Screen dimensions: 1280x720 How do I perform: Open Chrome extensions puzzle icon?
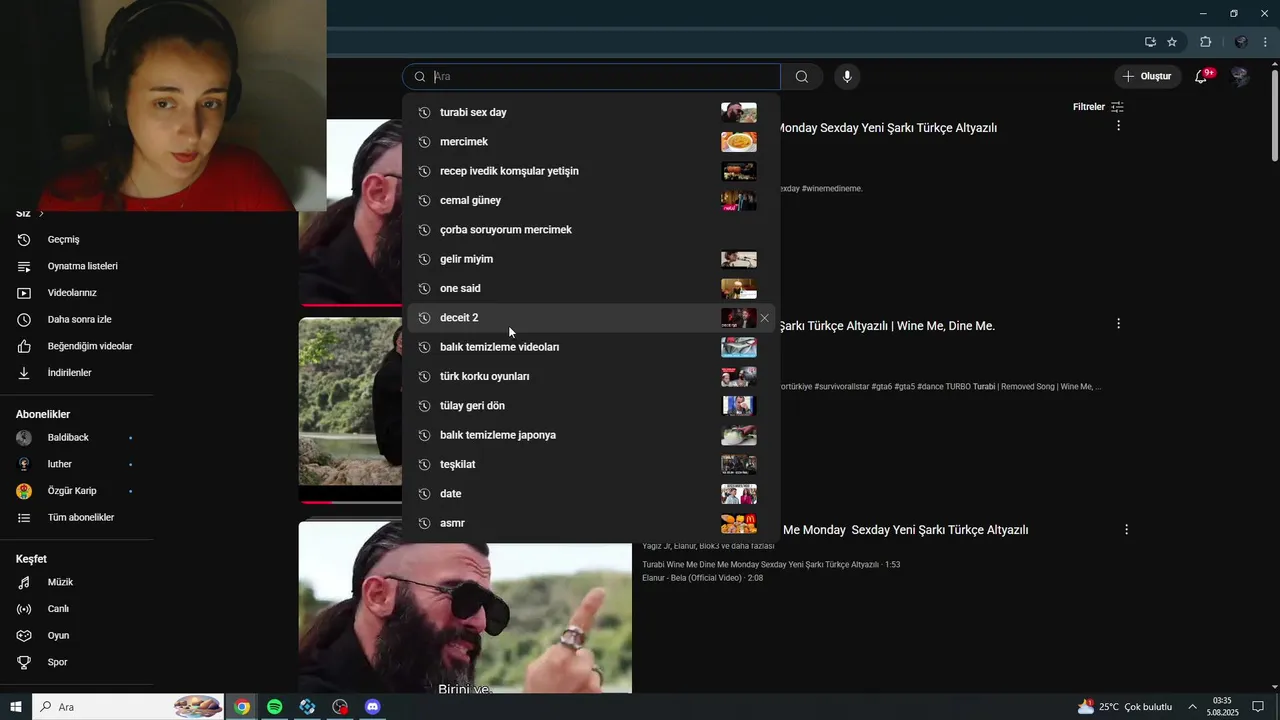[x=1205, y=42]
